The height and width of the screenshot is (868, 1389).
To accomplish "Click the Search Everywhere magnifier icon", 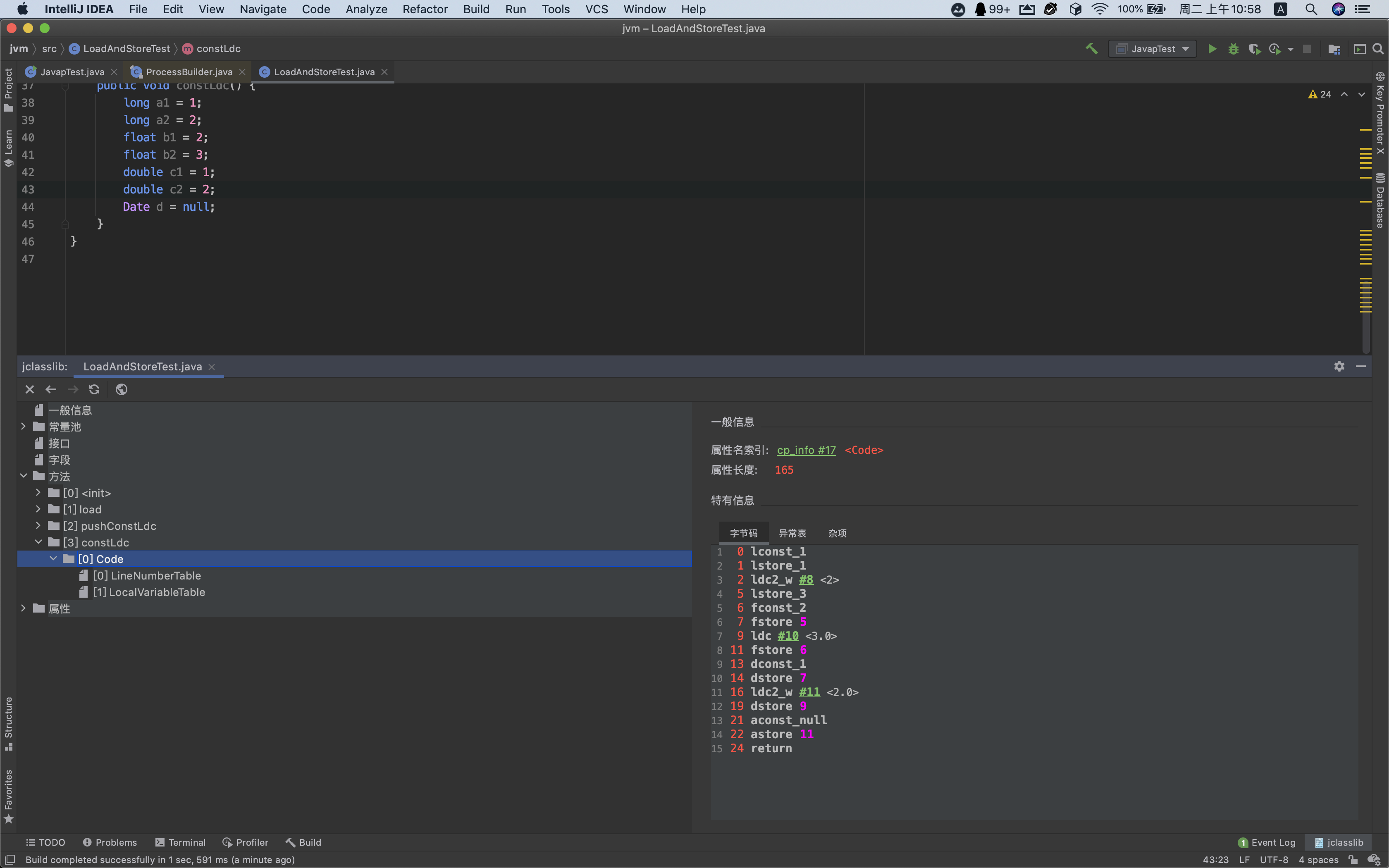I will (1377, 49).
